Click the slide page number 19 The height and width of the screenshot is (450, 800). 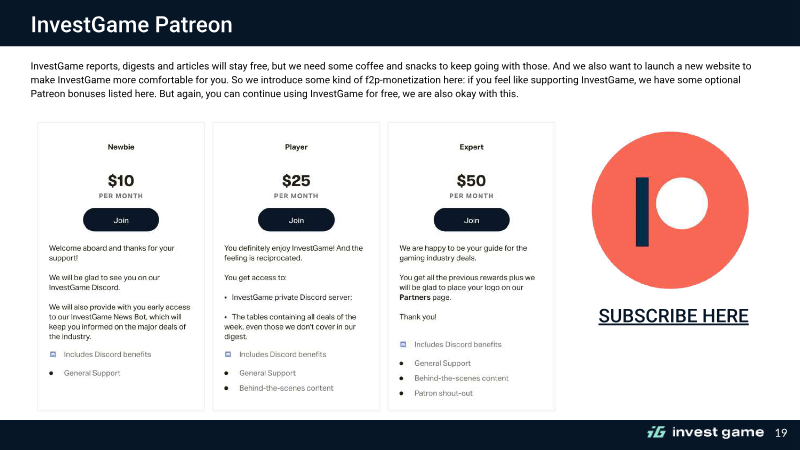pos(781,433)
